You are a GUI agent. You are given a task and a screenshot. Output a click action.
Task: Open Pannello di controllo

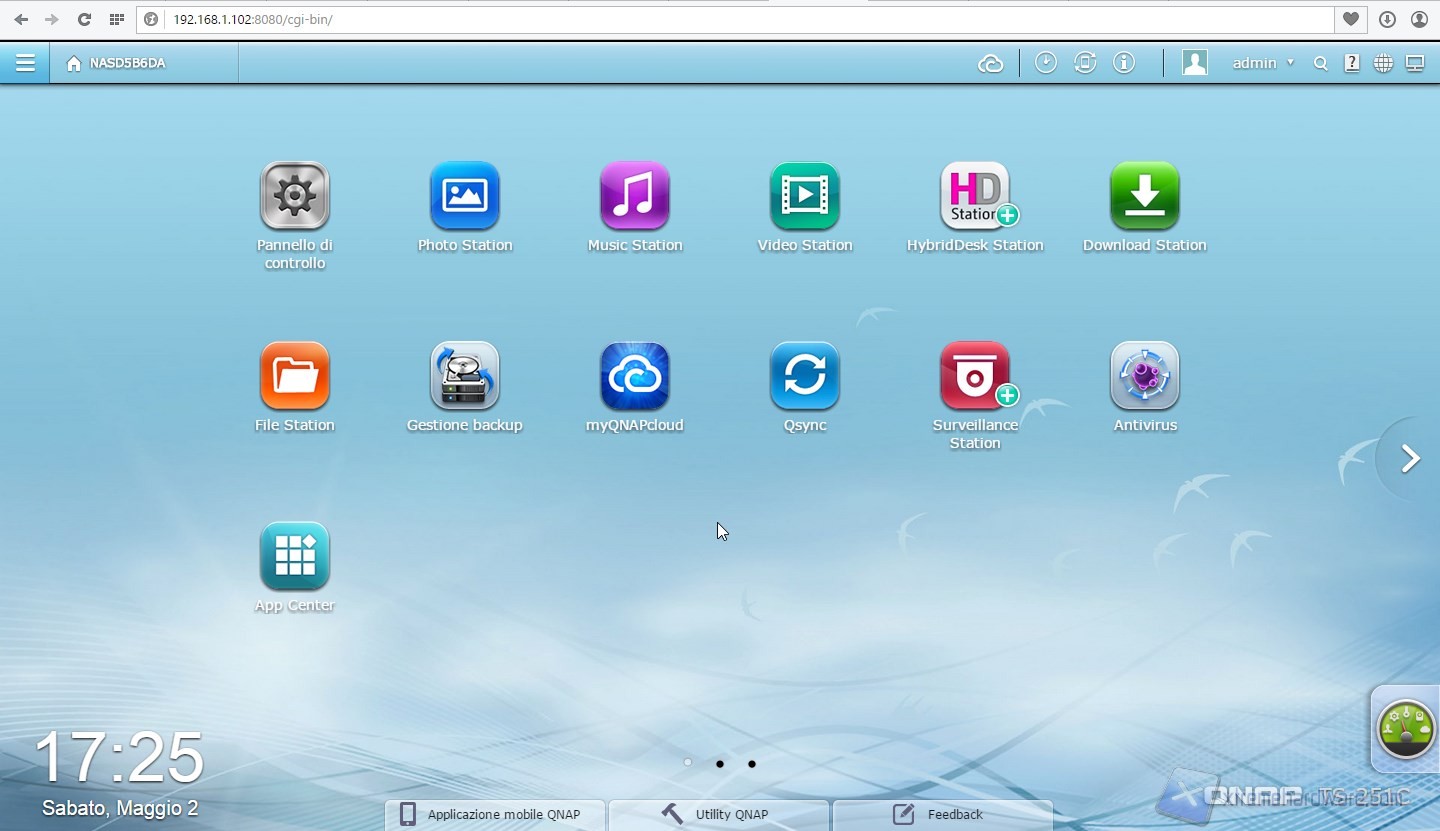pos(295,197)
